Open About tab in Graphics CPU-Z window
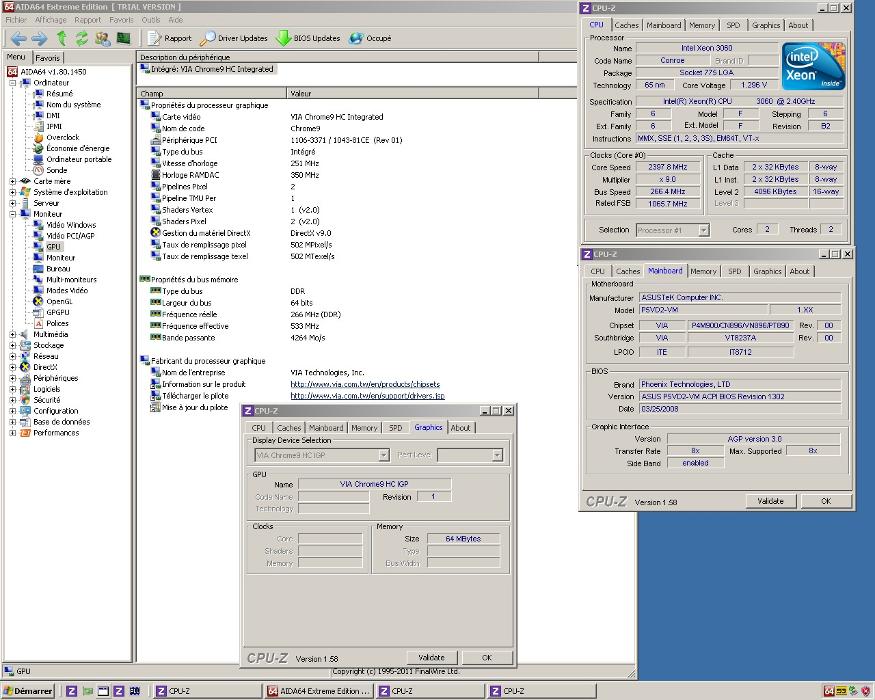 click(x=460, y=428)
